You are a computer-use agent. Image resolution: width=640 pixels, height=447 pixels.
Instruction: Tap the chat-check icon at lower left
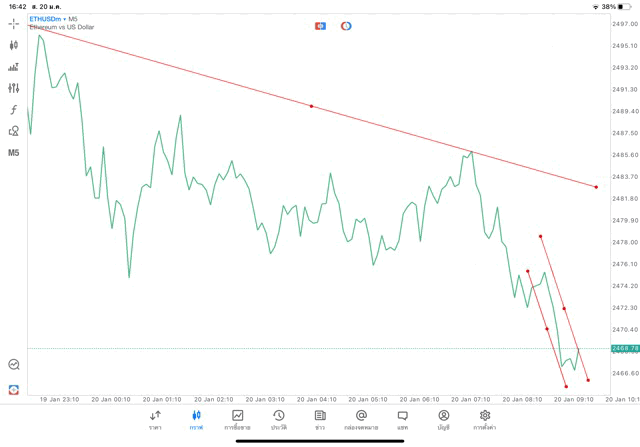(x=14, y=365)
